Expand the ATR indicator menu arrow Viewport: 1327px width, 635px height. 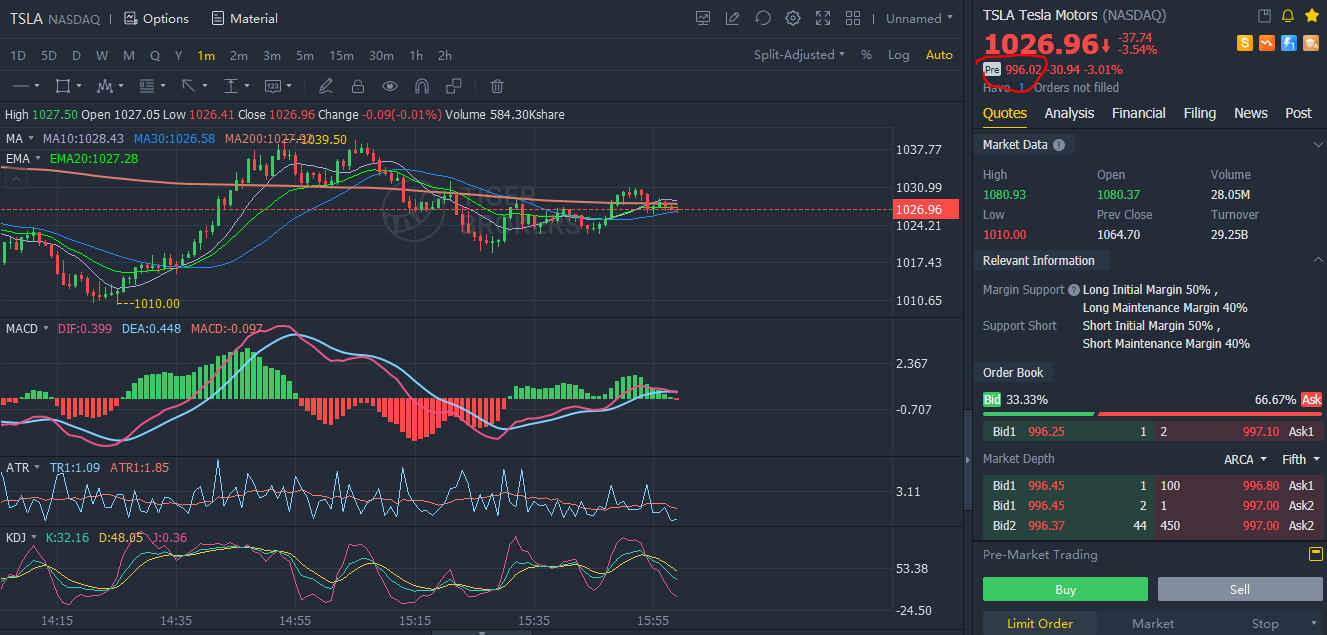click(36, 467)
